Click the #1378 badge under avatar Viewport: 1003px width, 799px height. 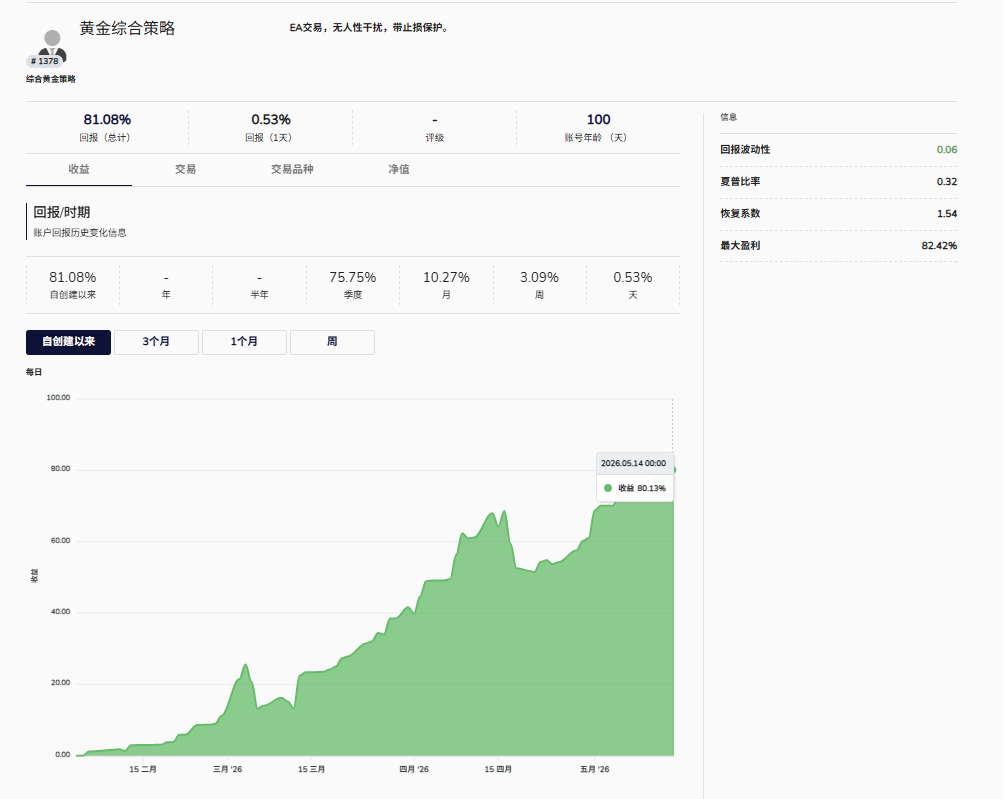45,61
